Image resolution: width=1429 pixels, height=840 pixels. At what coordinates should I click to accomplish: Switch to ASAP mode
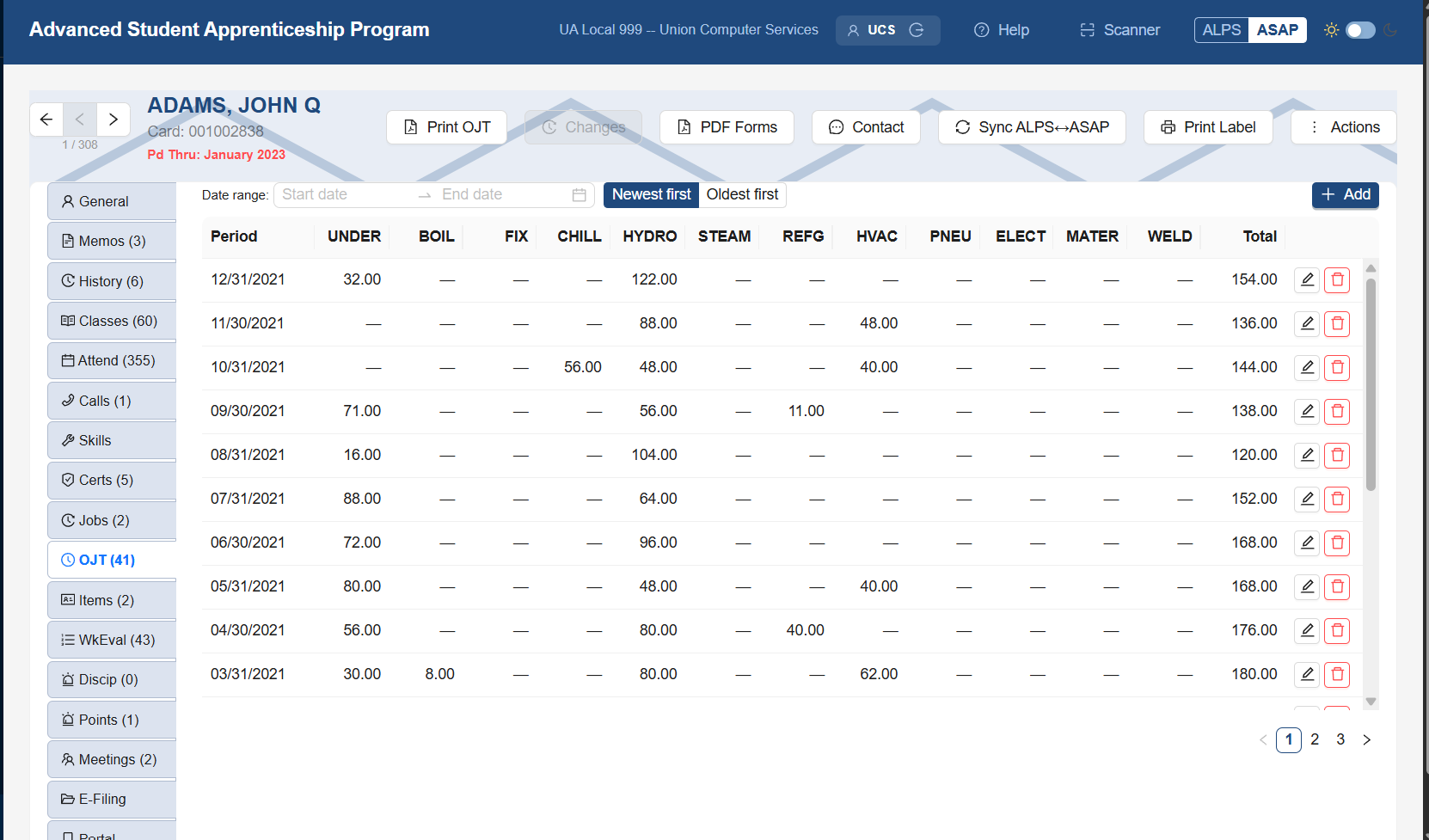1278,30
